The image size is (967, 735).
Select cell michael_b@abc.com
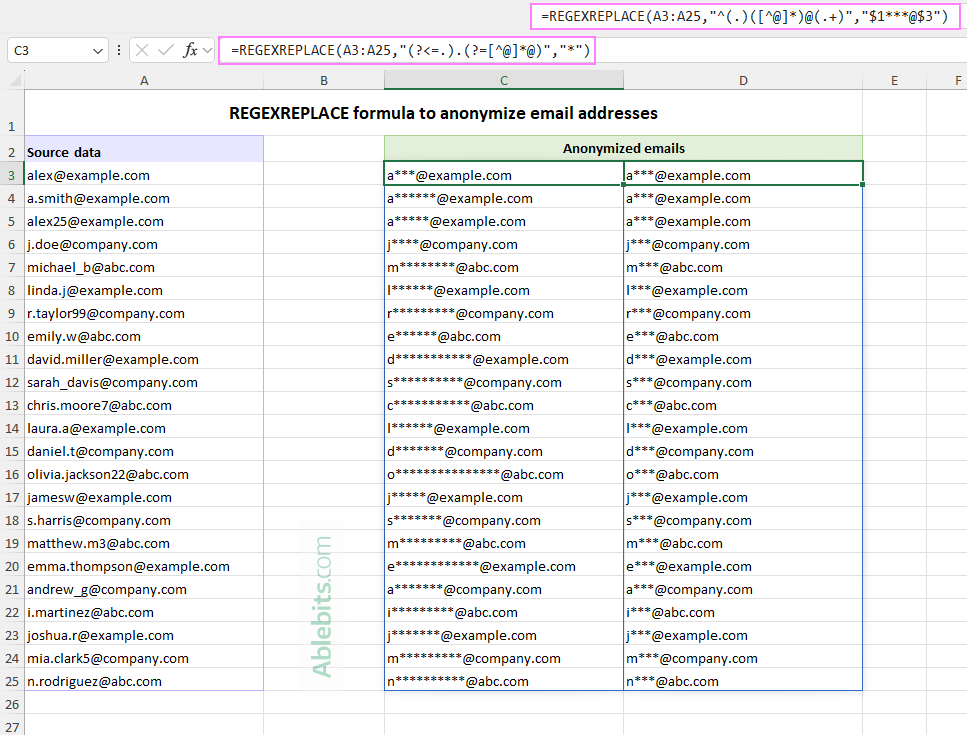pyautogui.click(x=144, y=267)
